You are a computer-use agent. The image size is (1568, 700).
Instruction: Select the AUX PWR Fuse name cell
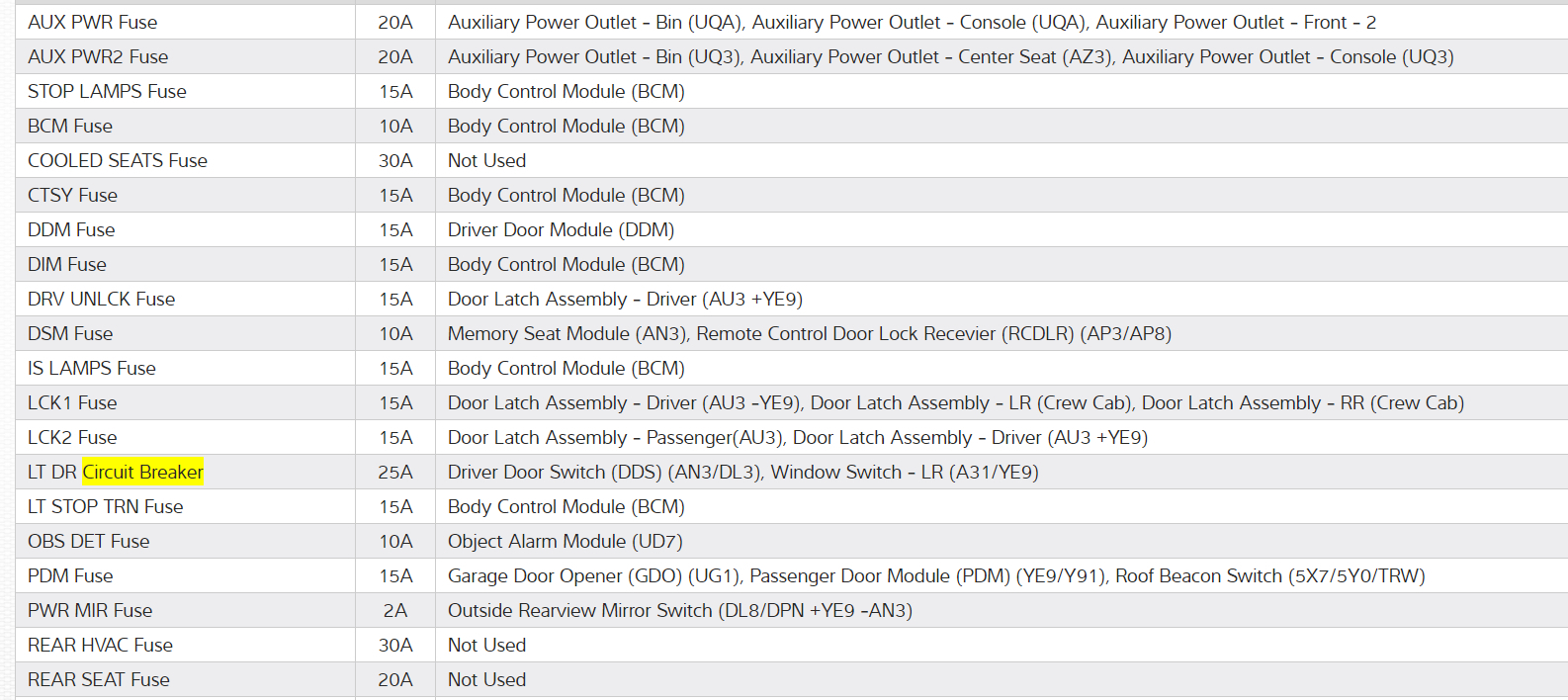click(92, 22)
